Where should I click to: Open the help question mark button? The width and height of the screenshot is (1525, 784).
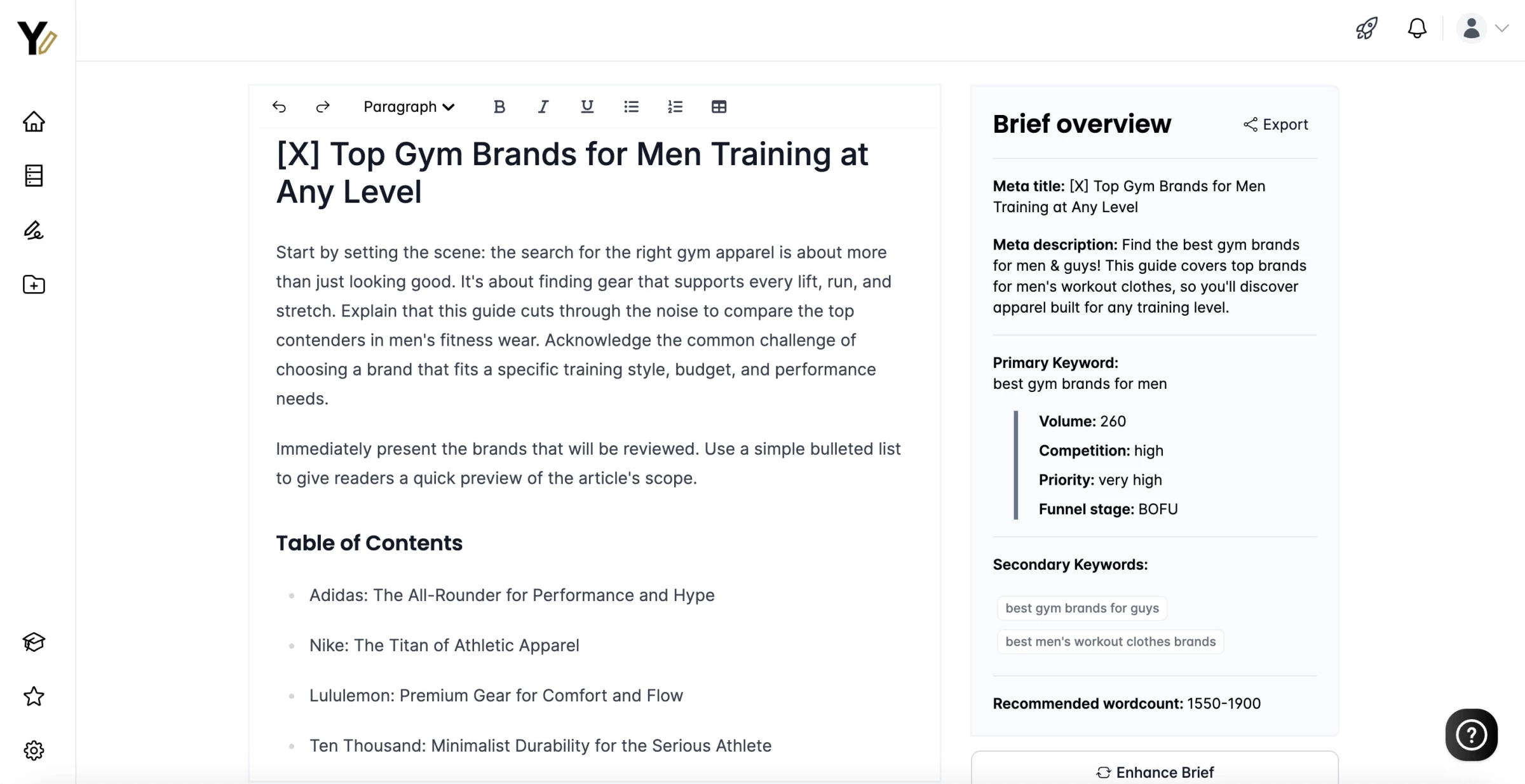point(1471,735)
